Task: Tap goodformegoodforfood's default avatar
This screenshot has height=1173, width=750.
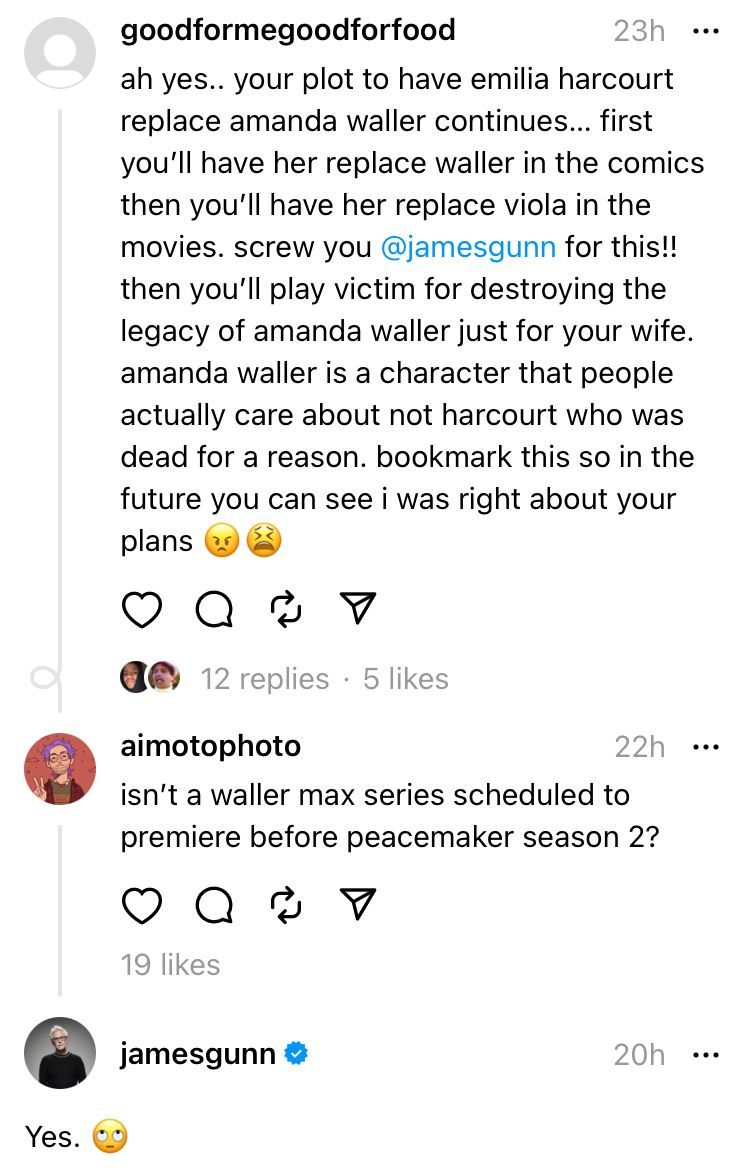Action: click(60, 52)
